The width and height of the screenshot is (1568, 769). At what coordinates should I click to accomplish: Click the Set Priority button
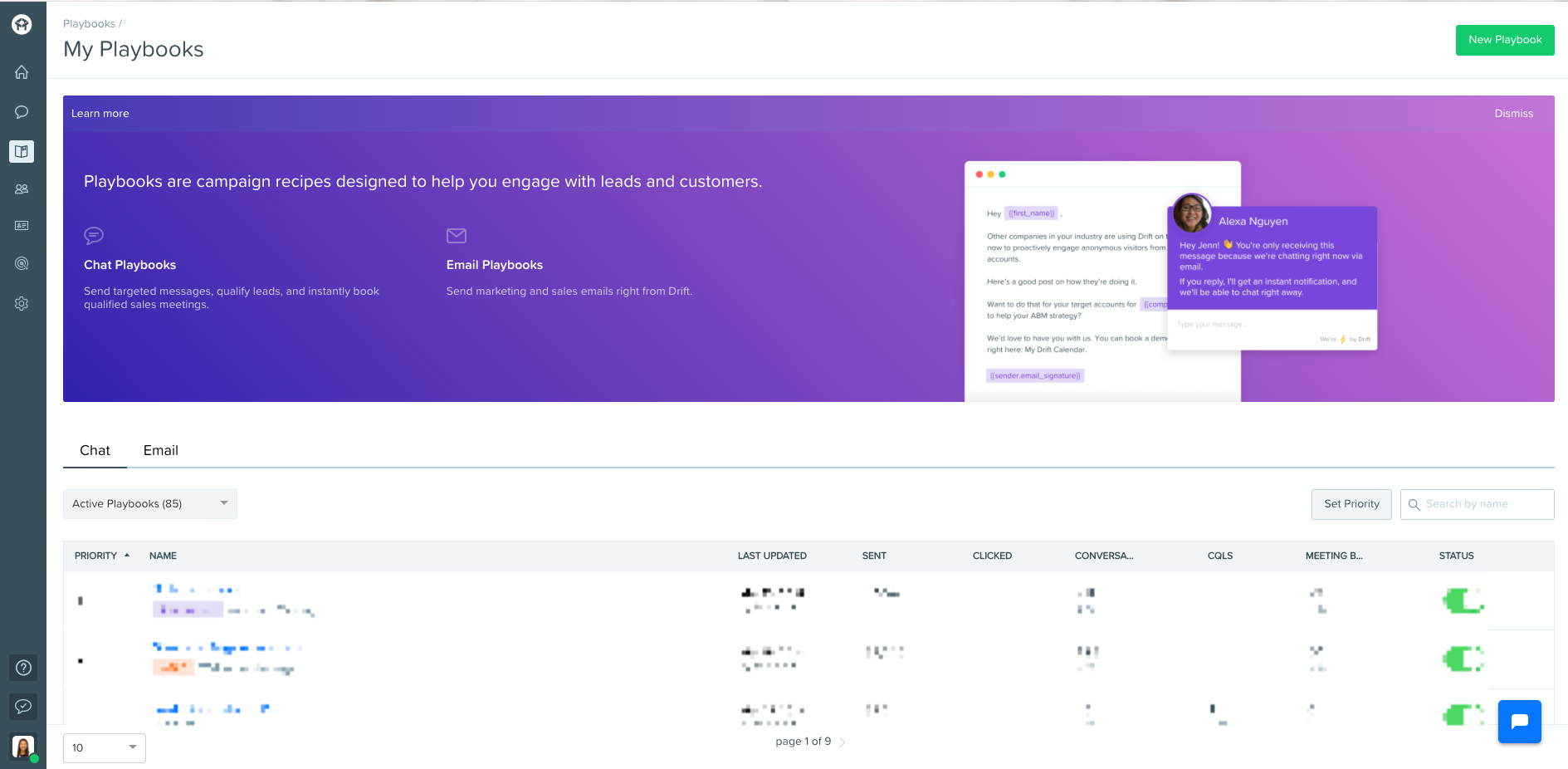pos(1351,504)
